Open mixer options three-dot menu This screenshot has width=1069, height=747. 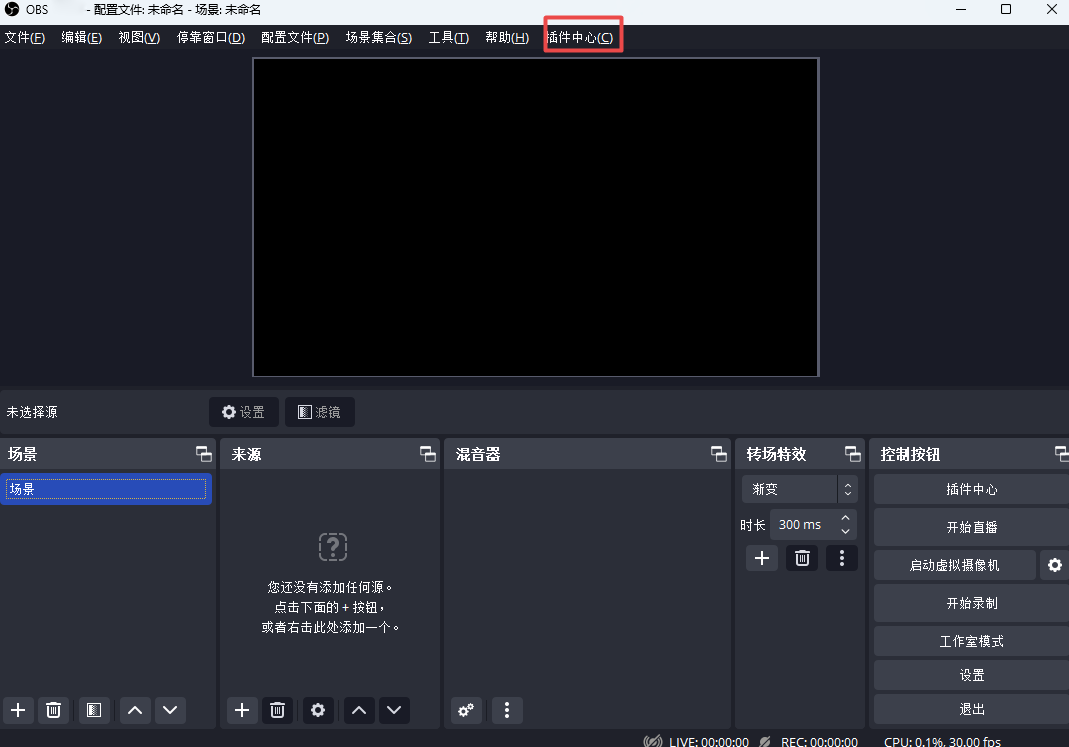[x=507, y=710]
